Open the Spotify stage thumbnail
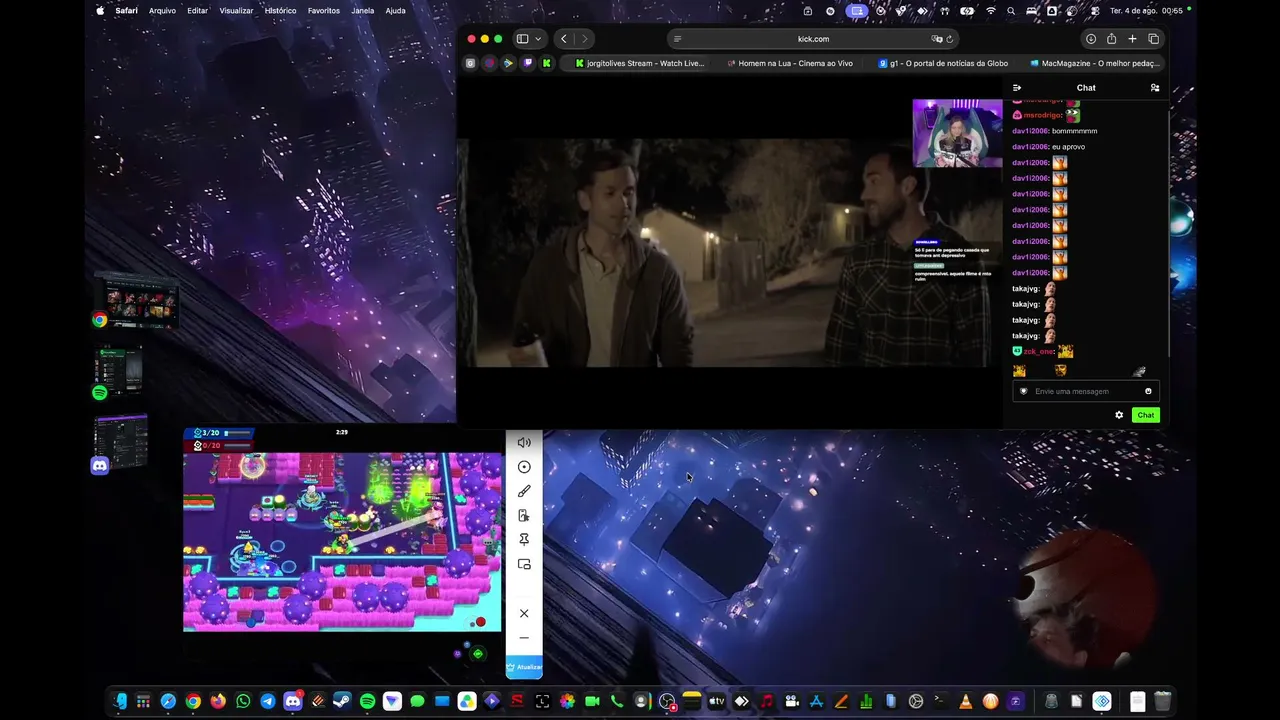Image resolution: width=1280 pixels, height=720 pixels. 119,371
